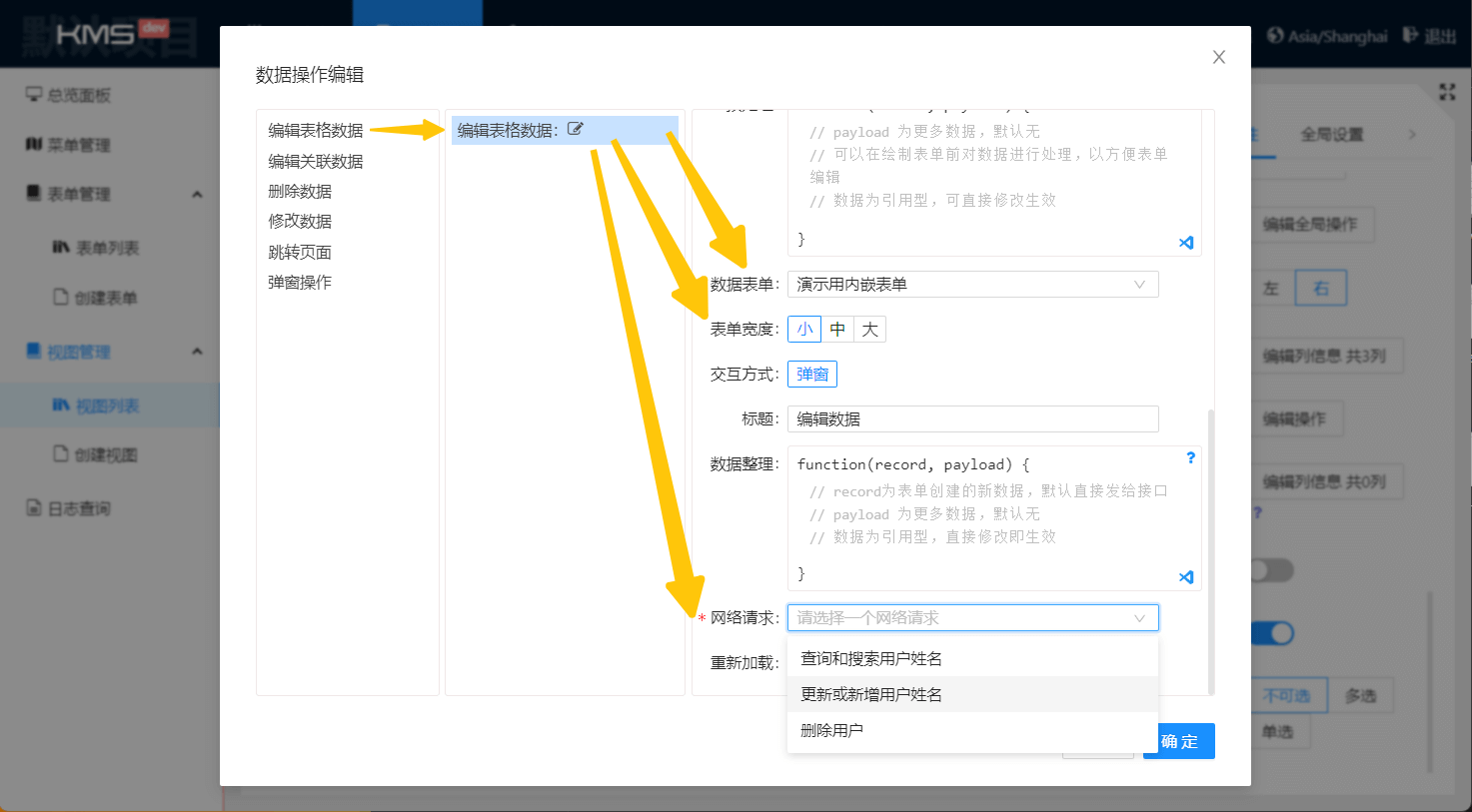
Task: Set 表单宽度 to 中
Action: coord(837,330)
